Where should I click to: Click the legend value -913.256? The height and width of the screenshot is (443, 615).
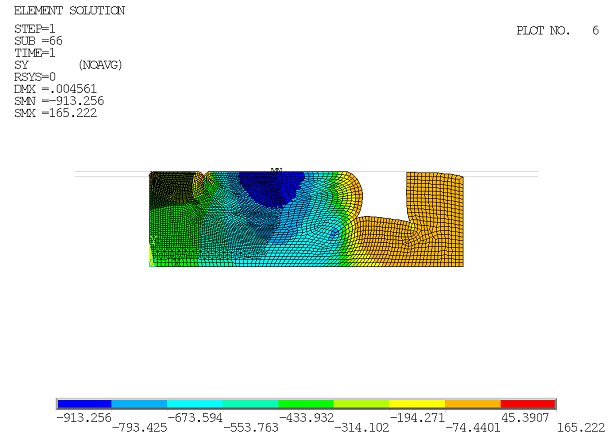84,418
